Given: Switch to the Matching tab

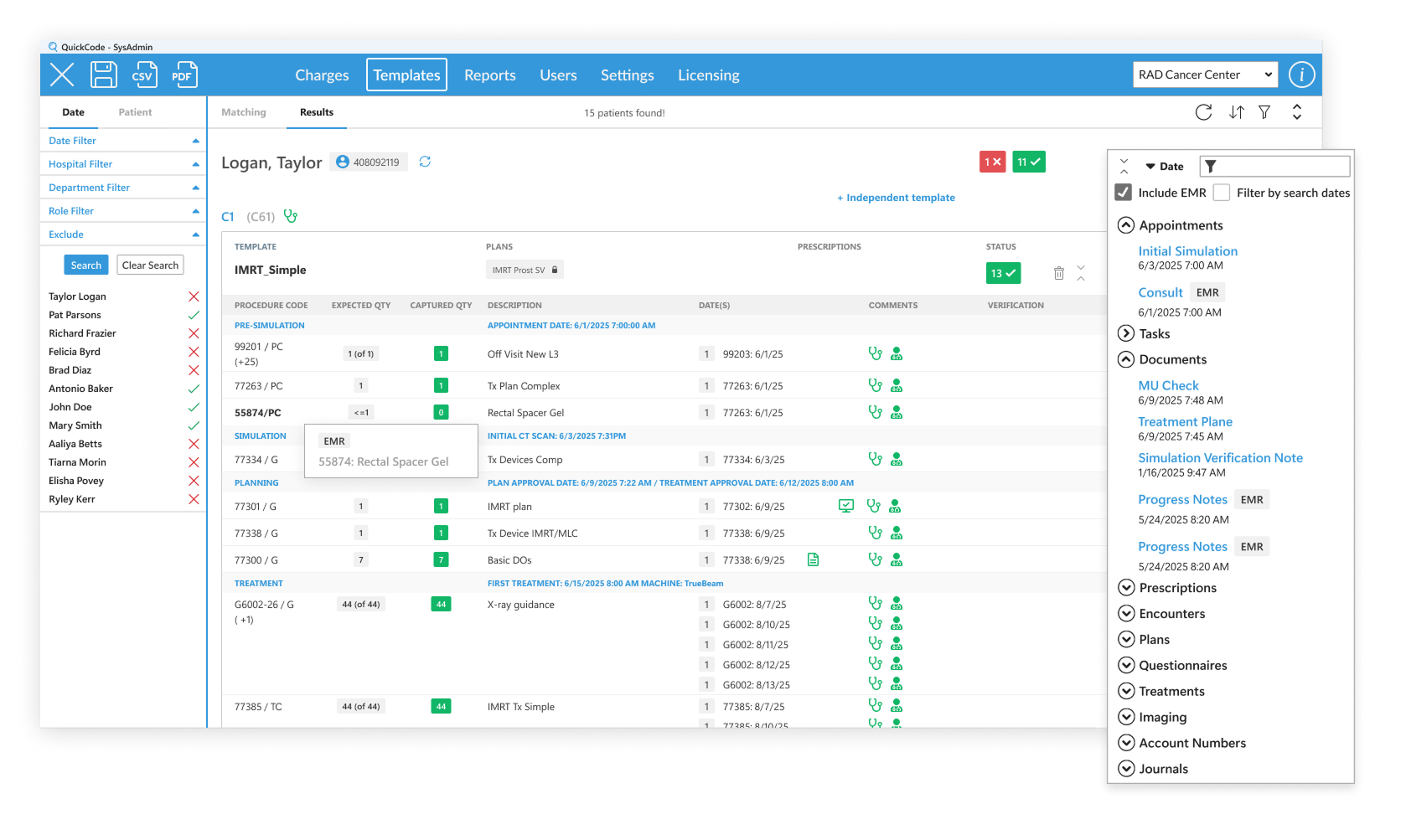Looking at the screenshot, I should [244, 112].
